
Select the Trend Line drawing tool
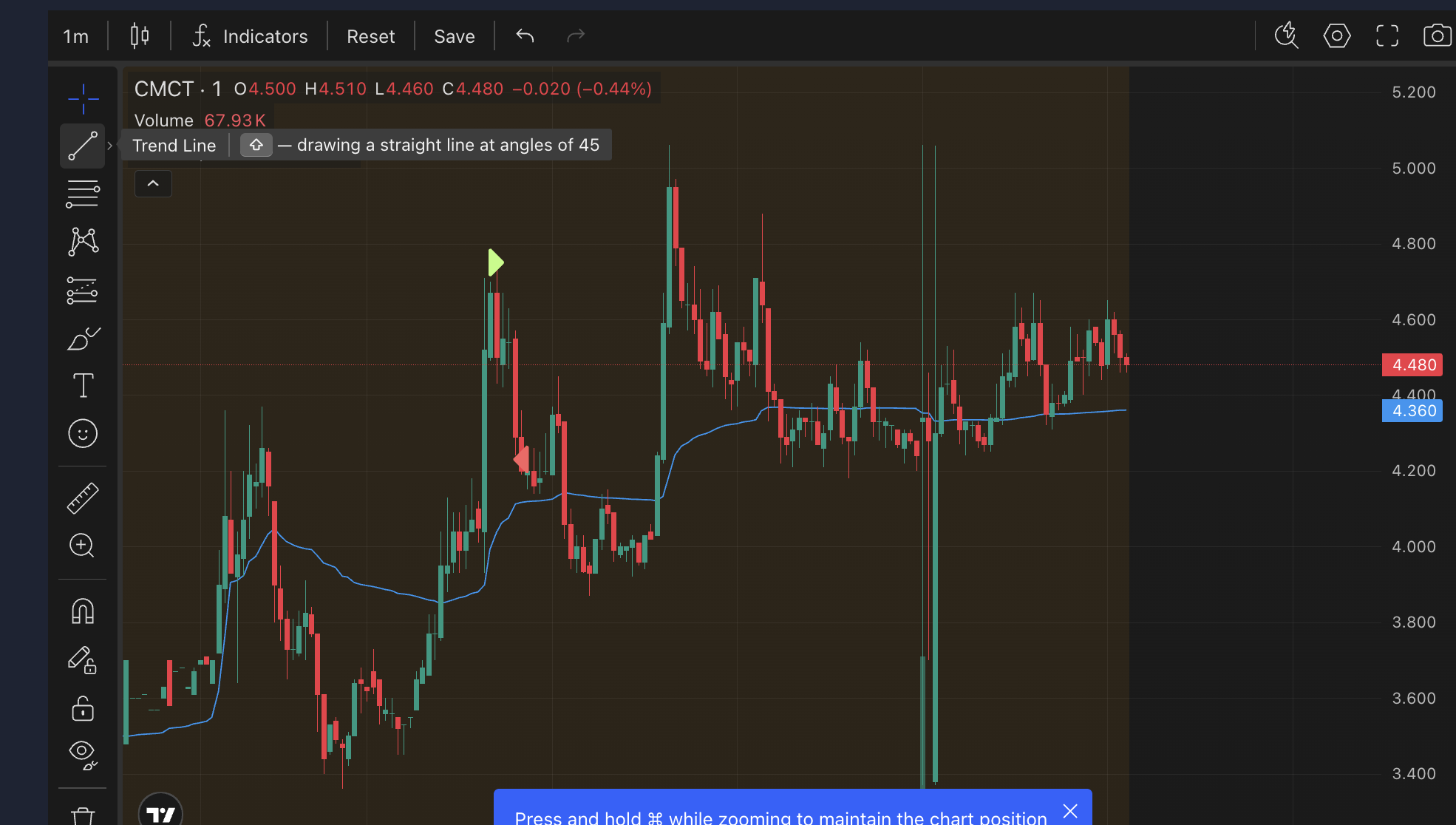click(x=83, y=146)
